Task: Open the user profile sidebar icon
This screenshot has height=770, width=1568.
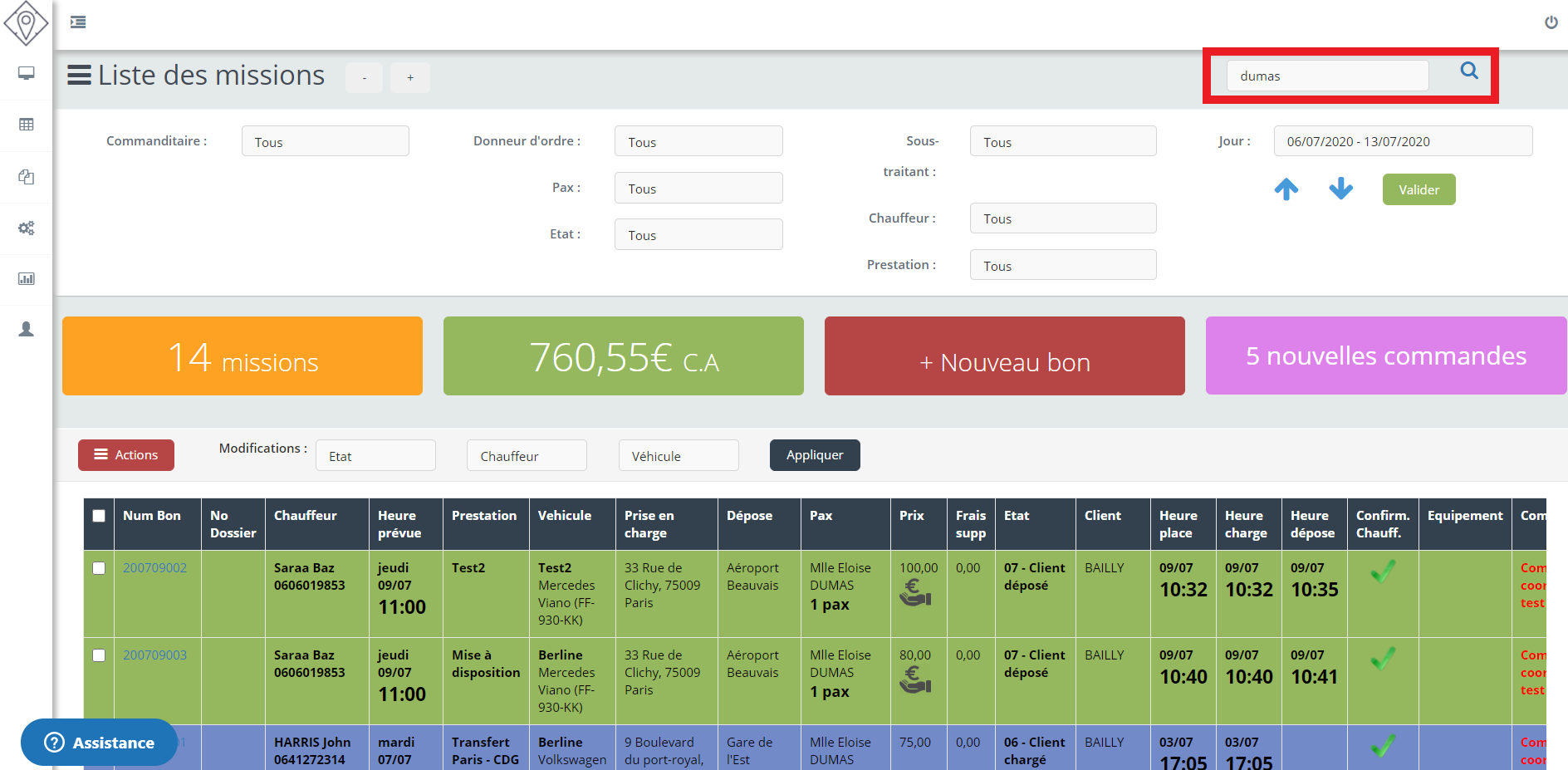Action: pos(27,330)
